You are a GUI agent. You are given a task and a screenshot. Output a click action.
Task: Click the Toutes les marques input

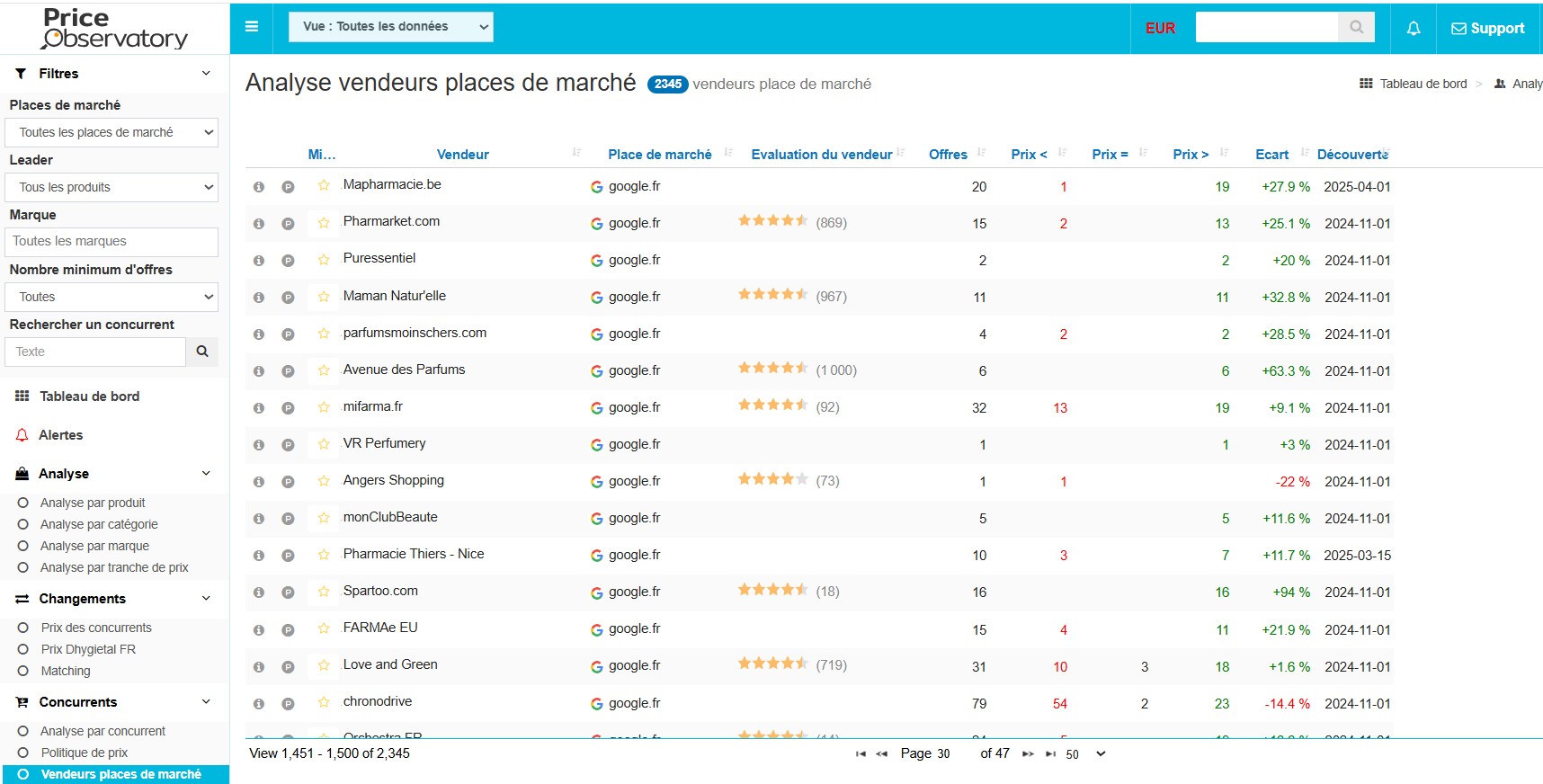tap(111, 242)
